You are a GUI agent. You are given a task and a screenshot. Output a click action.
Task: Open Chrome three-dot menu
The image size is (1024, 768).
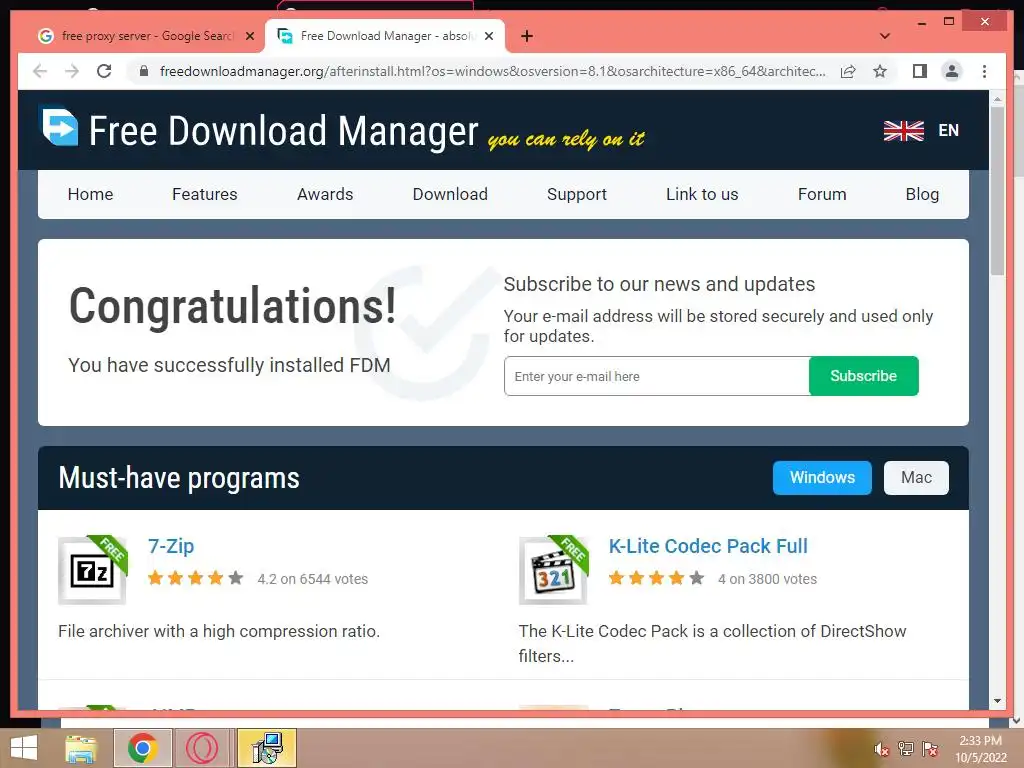(984, 71)
